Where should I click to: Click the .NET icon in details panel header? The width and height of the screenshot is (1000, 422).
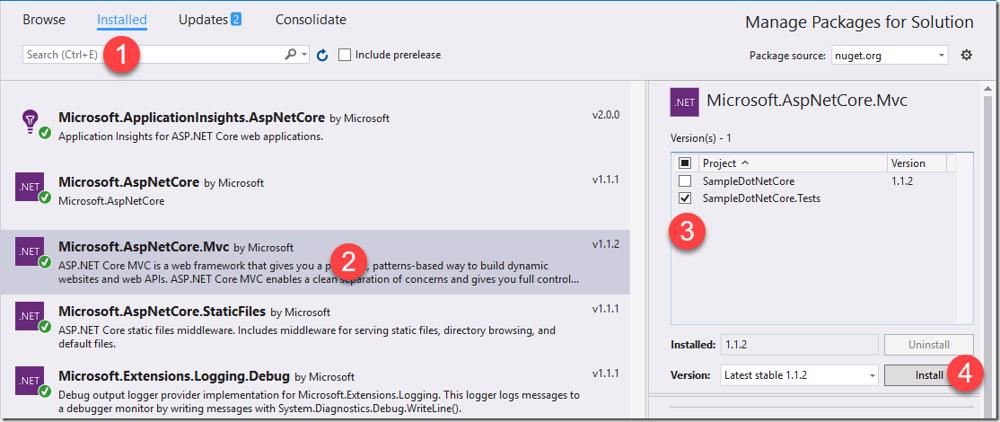pyautogui.click(x=684, y=102)
